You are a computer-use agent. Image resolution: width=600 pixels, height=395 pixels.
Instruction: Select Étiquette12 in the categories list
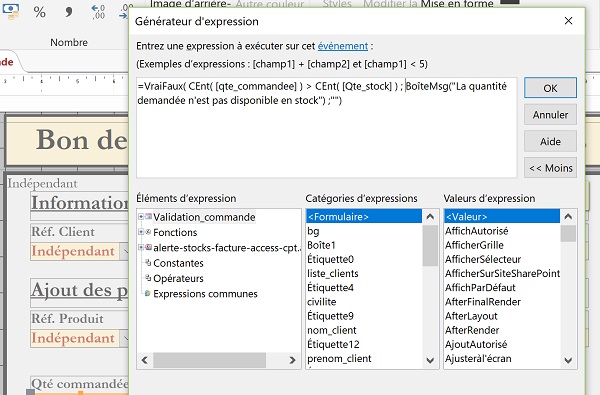tap(364, 344)
